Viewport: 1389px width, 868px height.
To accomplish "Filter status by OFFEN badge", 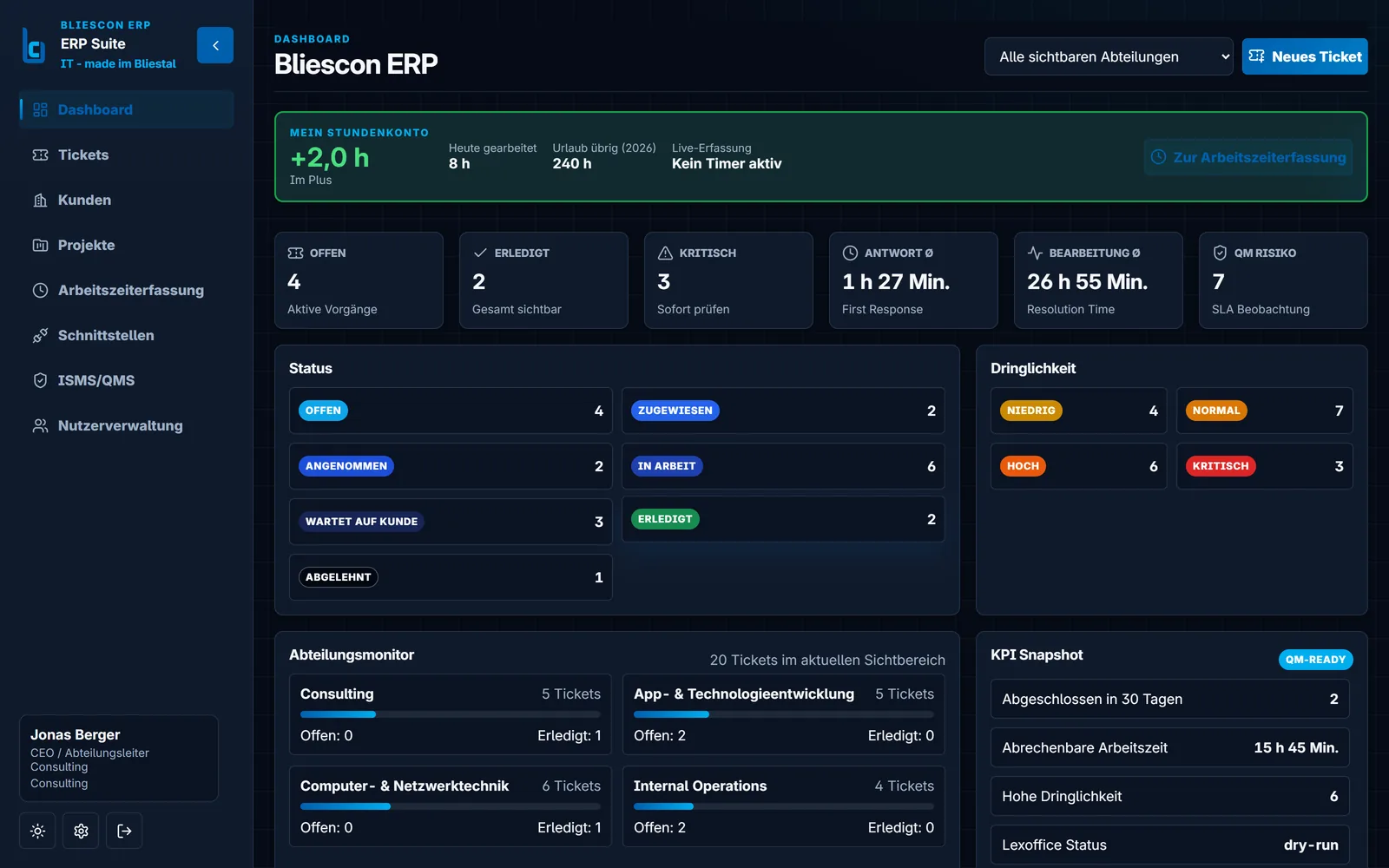I will pos(323,411).
